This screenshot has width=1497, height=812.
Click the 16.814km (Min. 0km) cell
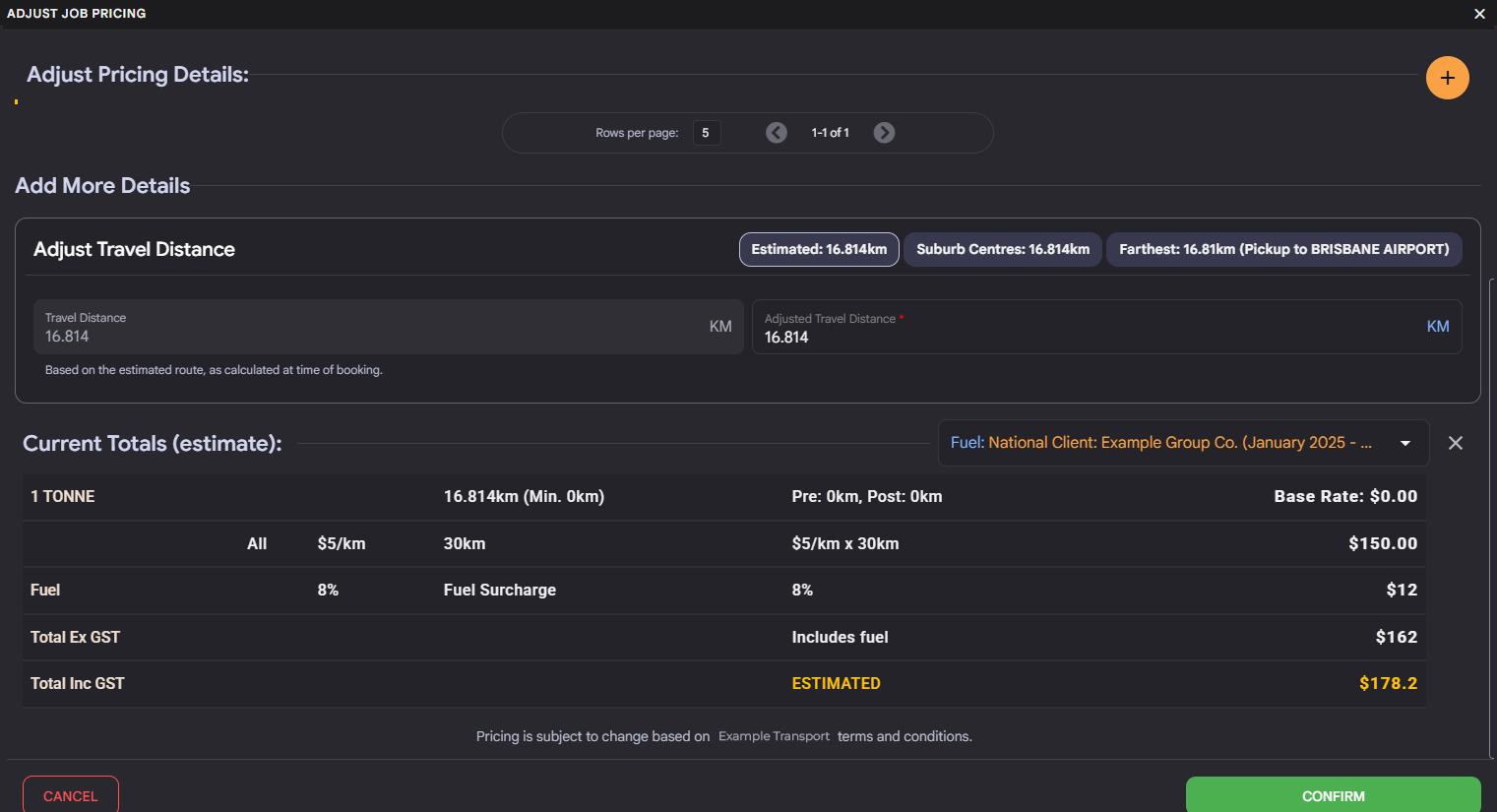coord(524,497)
